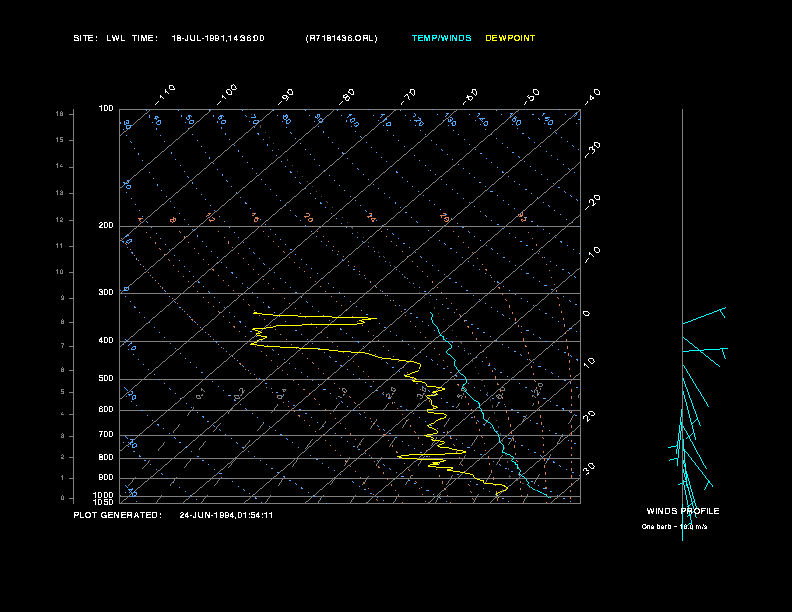The width and height of the screenshot is (792, 612).
Task: Click the -90 isotherm label at top
Action: point(286,96)
